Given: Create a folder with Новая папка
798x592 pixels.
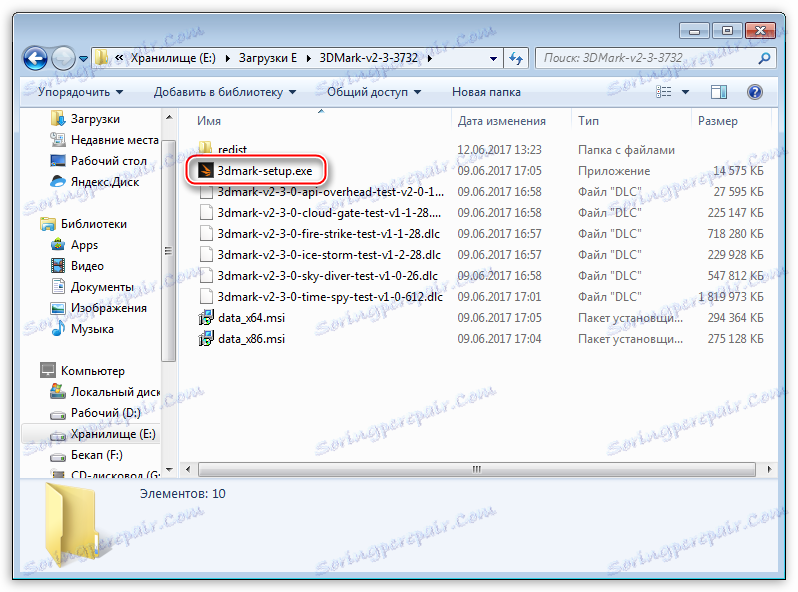Looking at the screenshot, I should coord(486,92).
